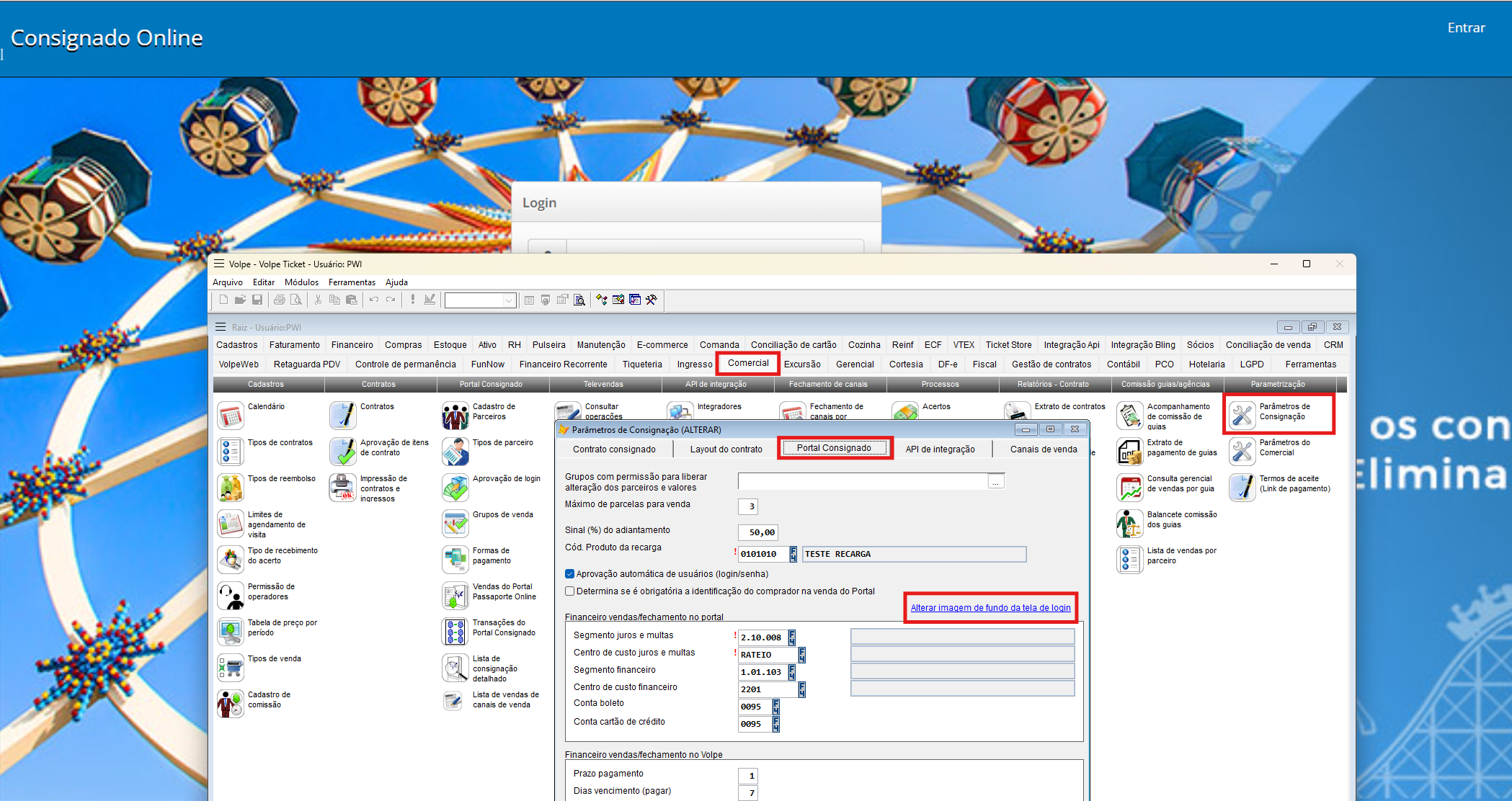Open Balancete comissão dos guias icon

(x=1129, y=524)
